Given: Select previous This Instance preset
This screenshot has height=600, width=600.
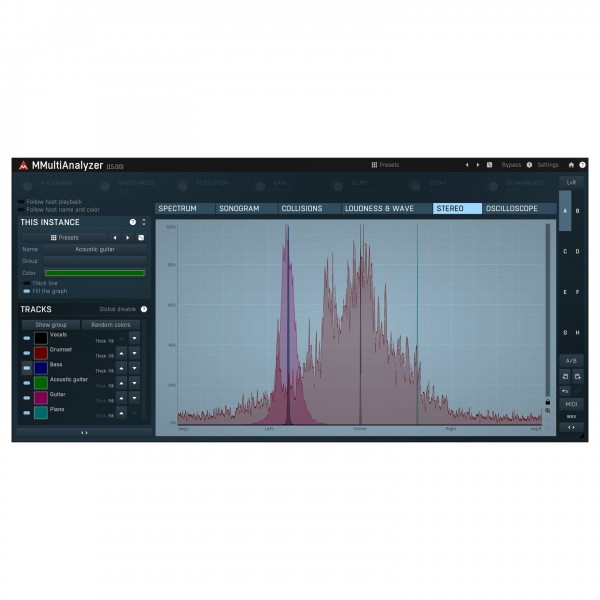Looking at the screenshot, I should [115, 238].
